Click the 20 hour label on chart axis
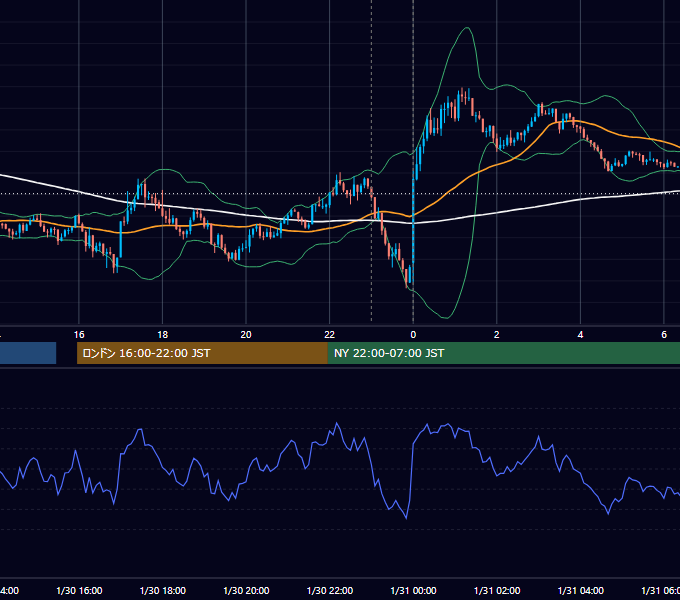 (x=246, y=335)
